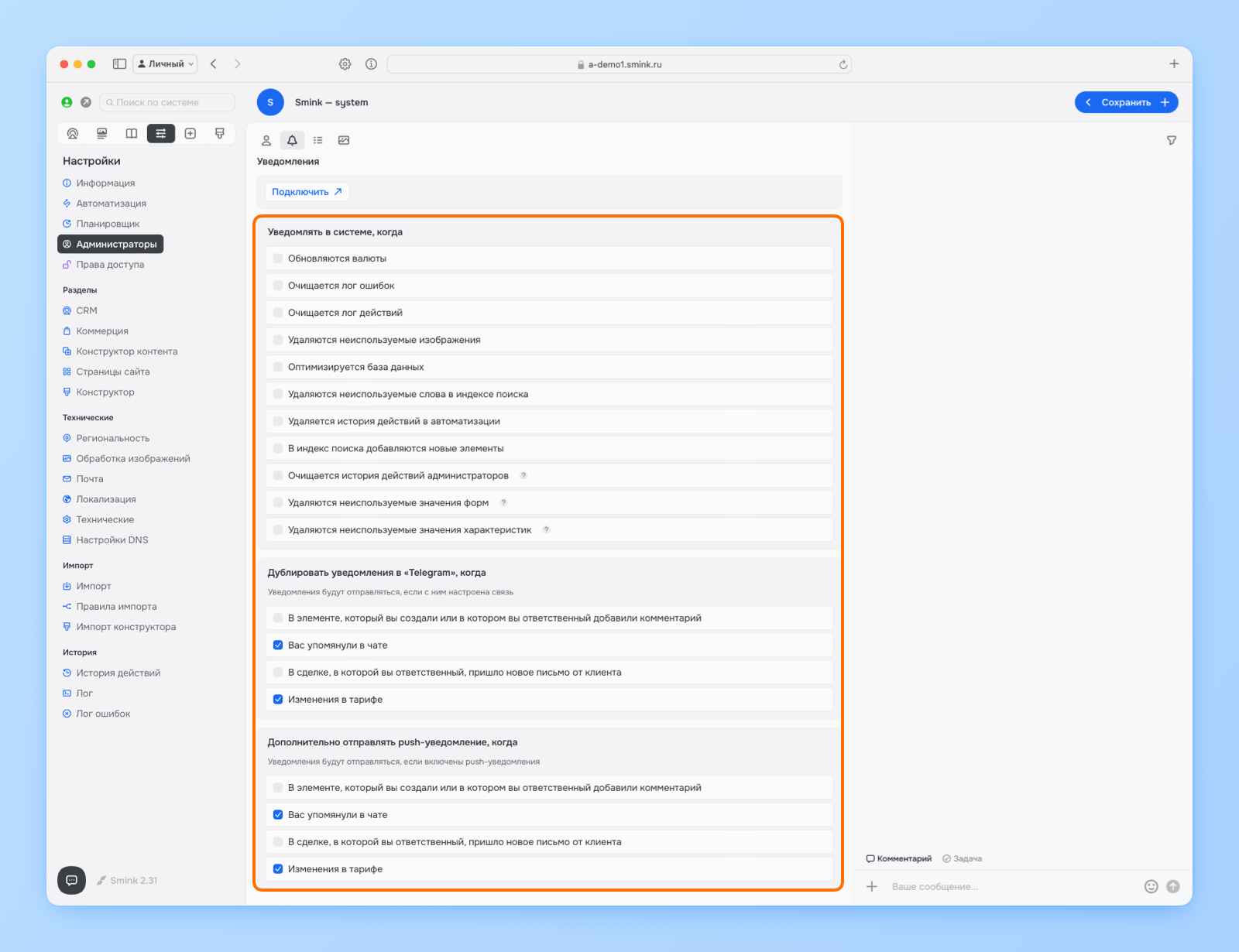Image resolution: width=1239 pixels, height=952 pixels.
Task: Enable the Очищается лог ошибок checkbox
Action: tap(278, 286)
